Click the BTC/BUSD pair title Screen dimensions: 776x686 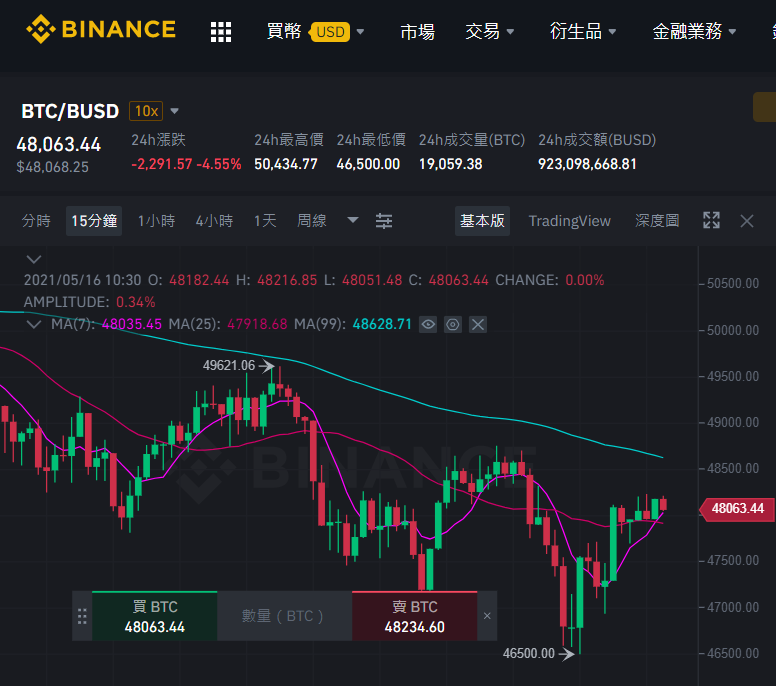[70, 111]
